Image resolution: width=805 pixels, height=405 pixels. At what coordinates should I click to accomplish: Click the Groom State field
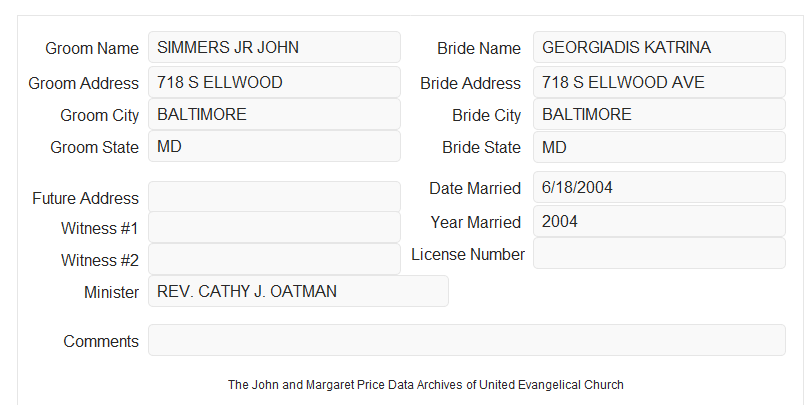tap(274, 146)
